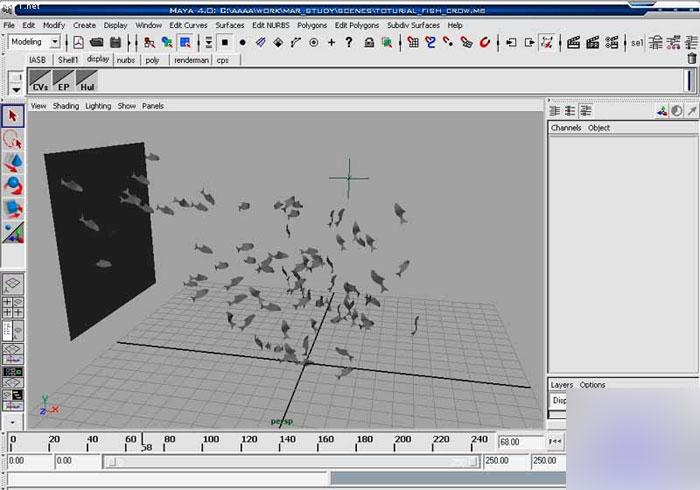
Task: Click the trash can shelf icon
Action: pyautogui.click(x=691, y=59)
